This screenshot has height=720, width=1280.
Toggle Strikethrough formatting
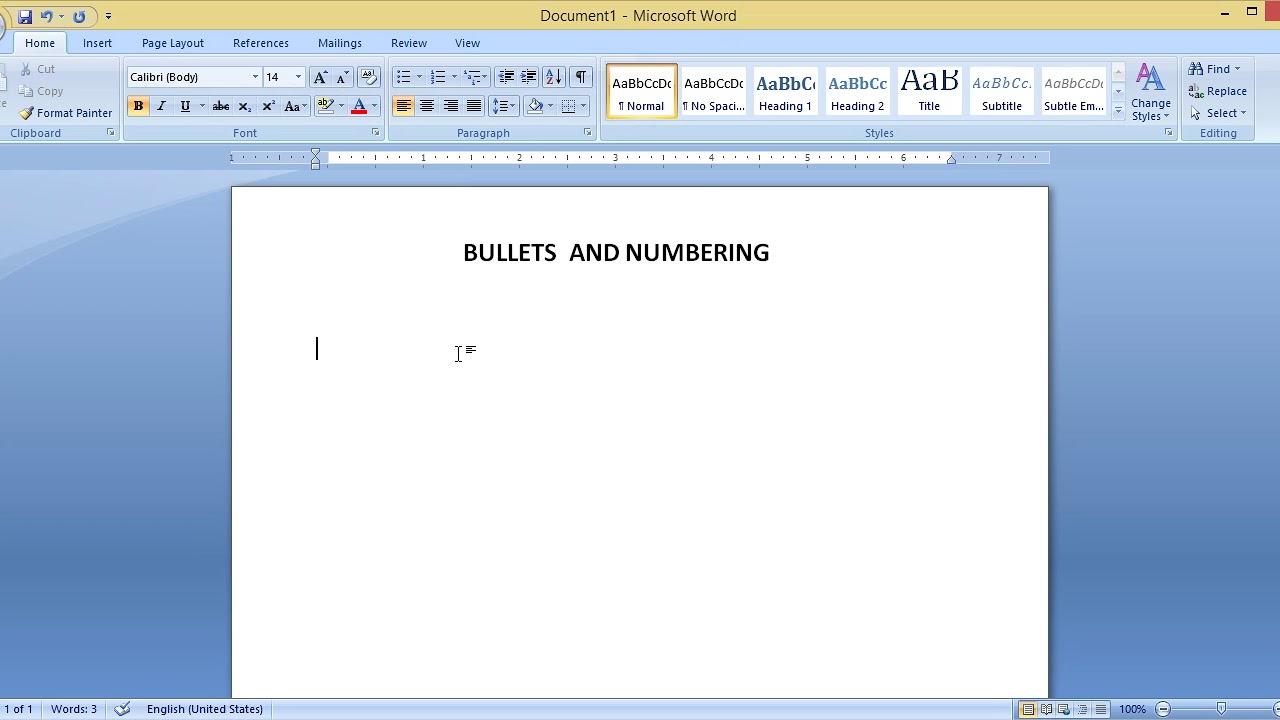pos(220,106)
